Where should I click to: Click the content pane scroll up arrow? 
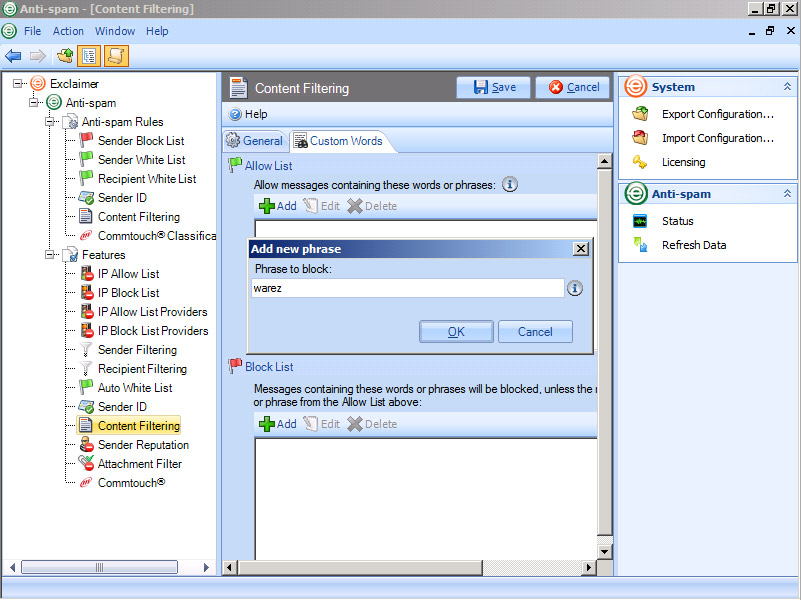click(604, 161)
